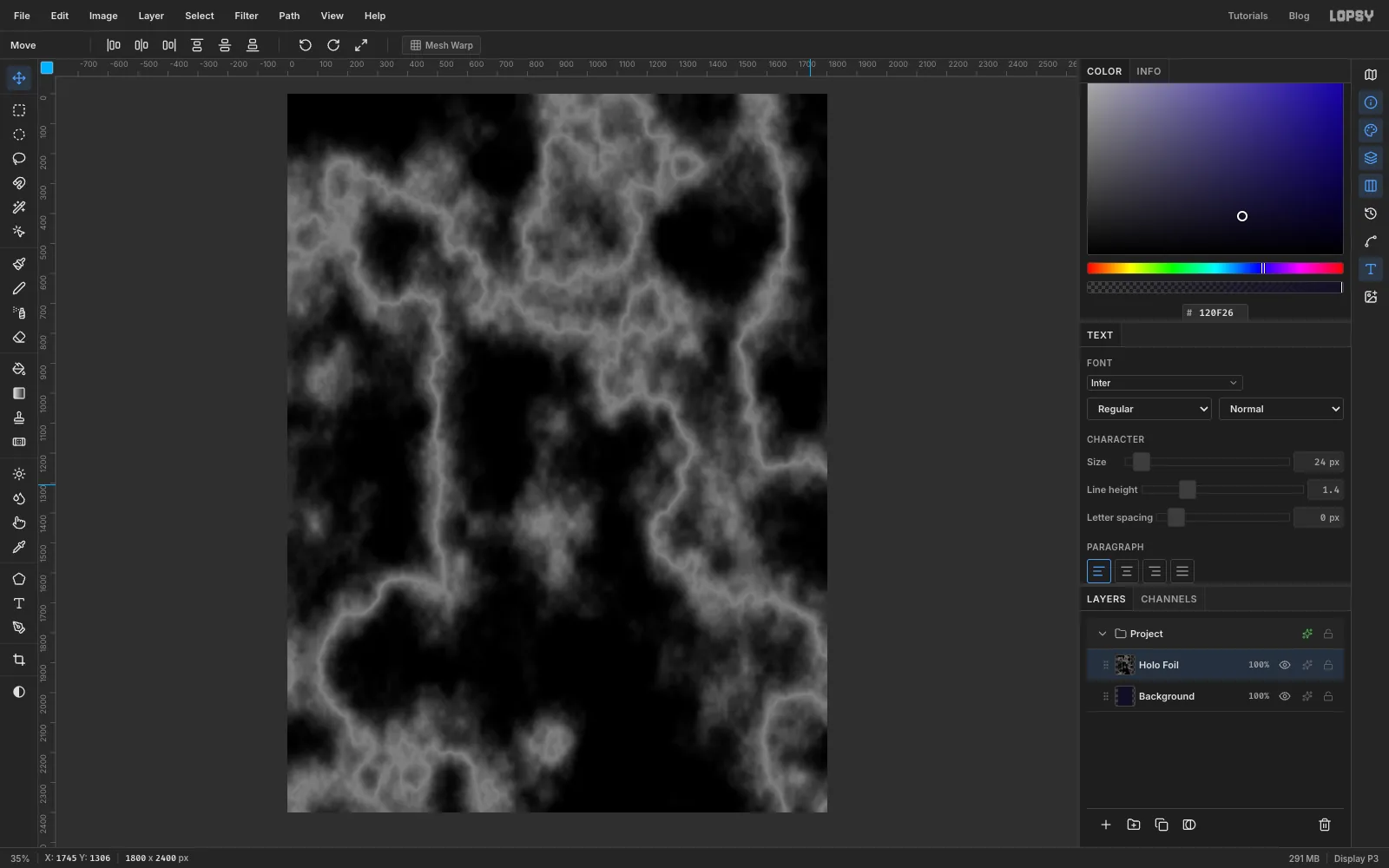
Task: Select the elliptical marquee tool
Action: 19,135
